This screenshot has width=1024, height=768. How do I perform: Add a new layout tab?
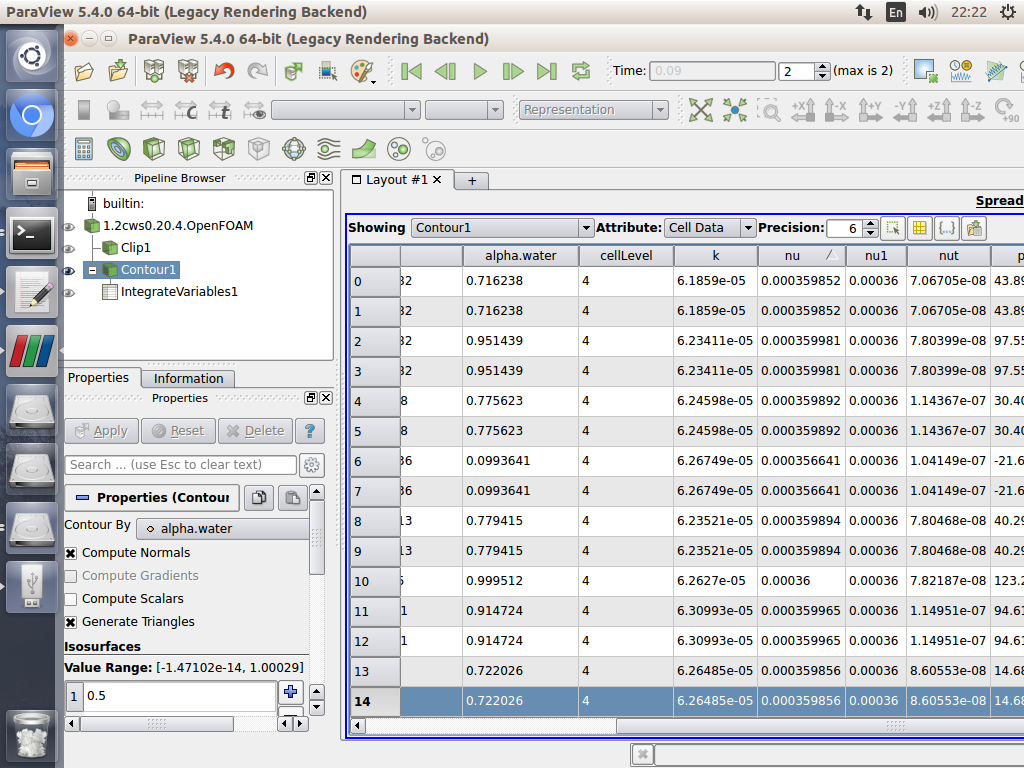click(x=472, y=180)
